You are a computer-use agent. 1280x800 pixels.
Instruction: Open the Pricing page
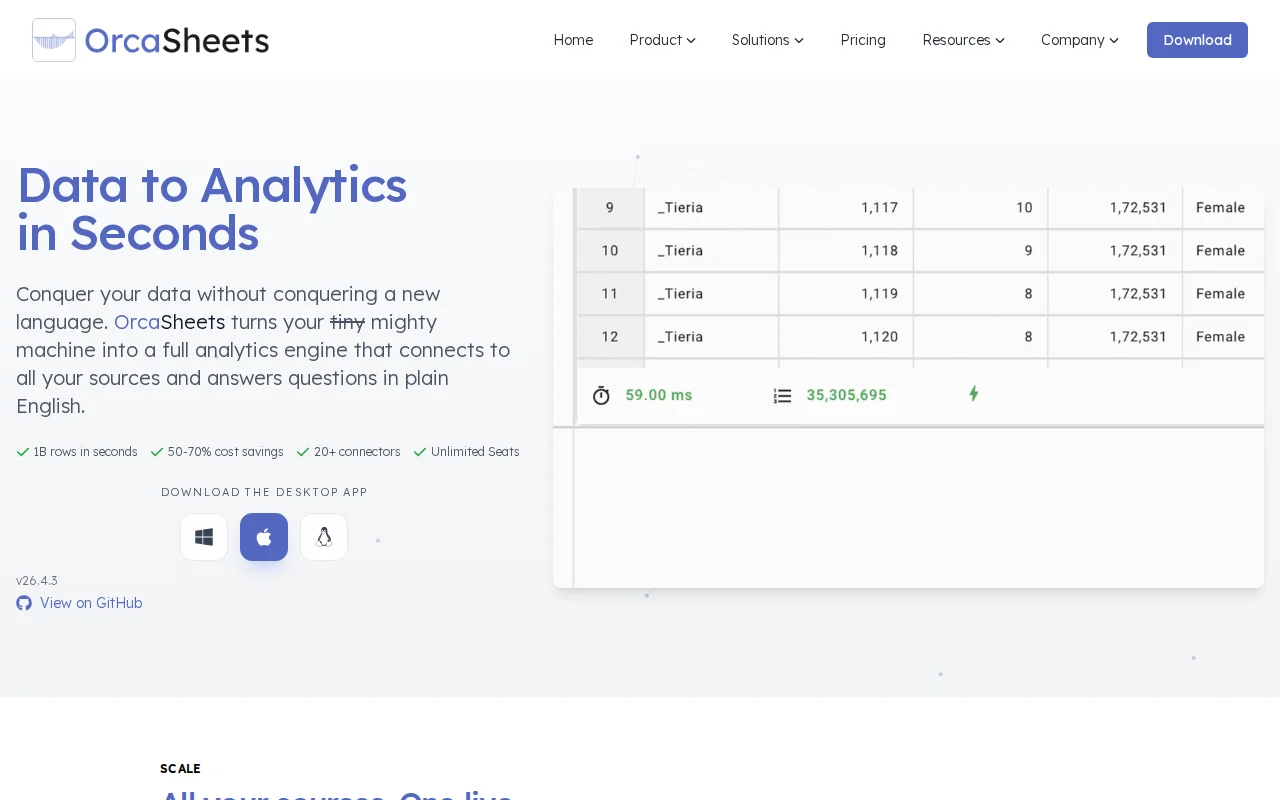pyautogui.click(x=863, y=40)
